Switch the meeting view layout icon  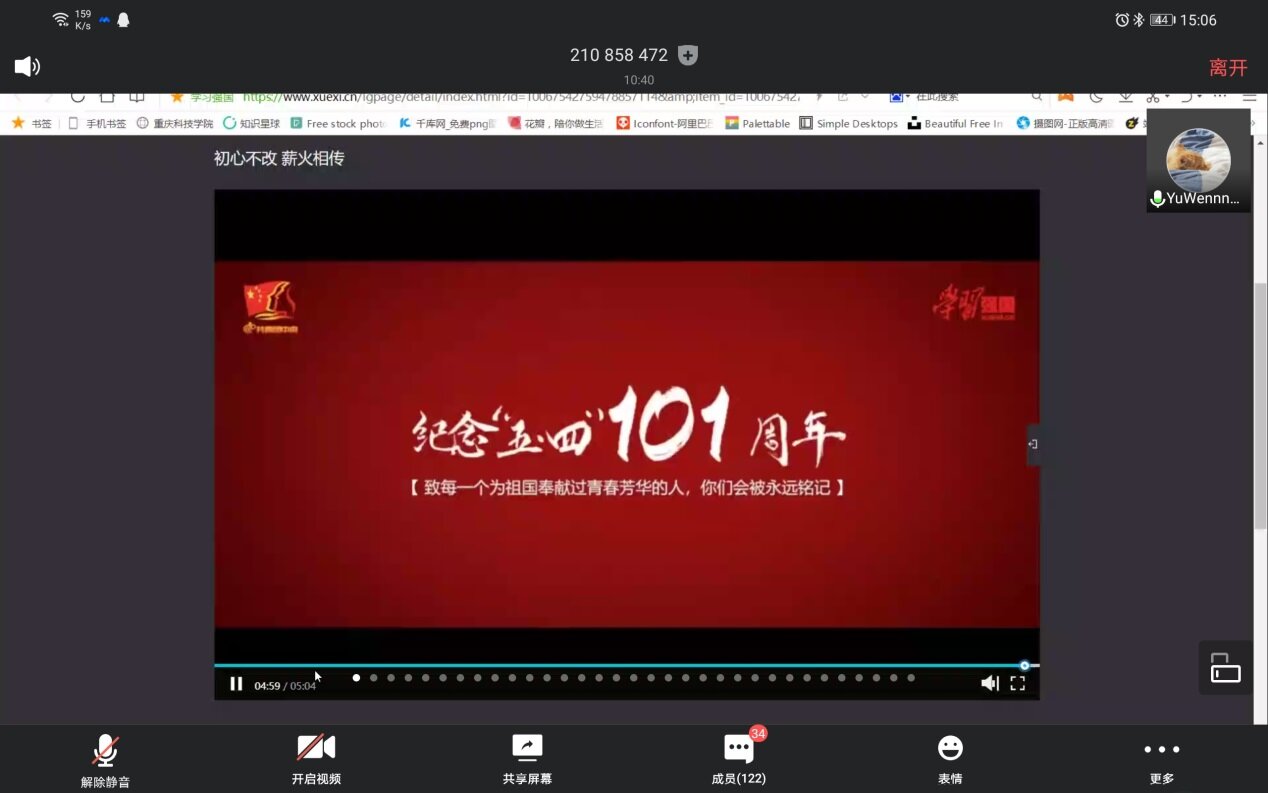tap(1225, 667)
